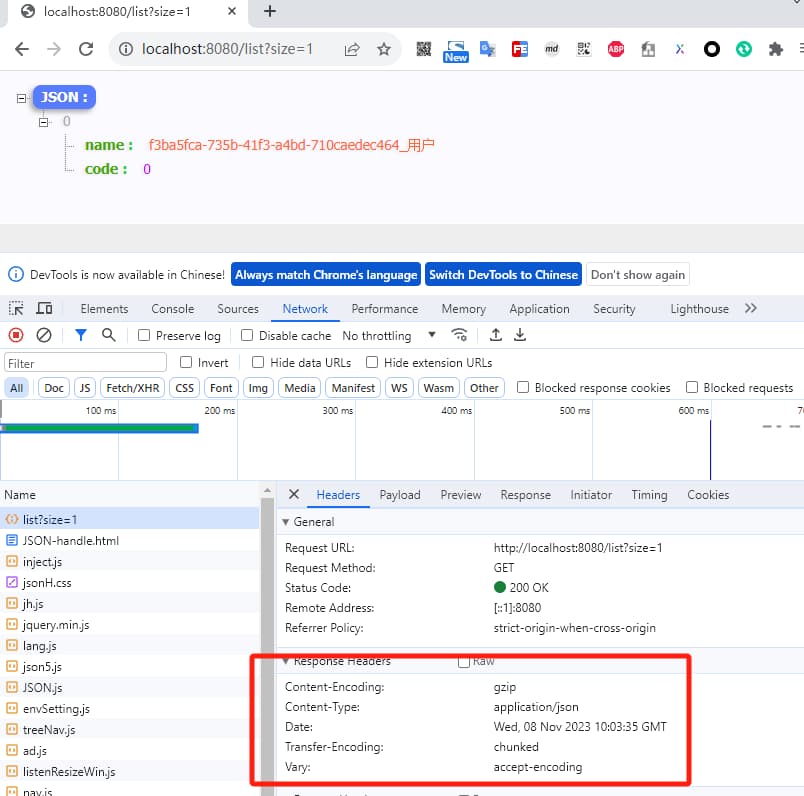
Task: Tick the Disable cache checkbox
Action: click(x=248, y=336)
